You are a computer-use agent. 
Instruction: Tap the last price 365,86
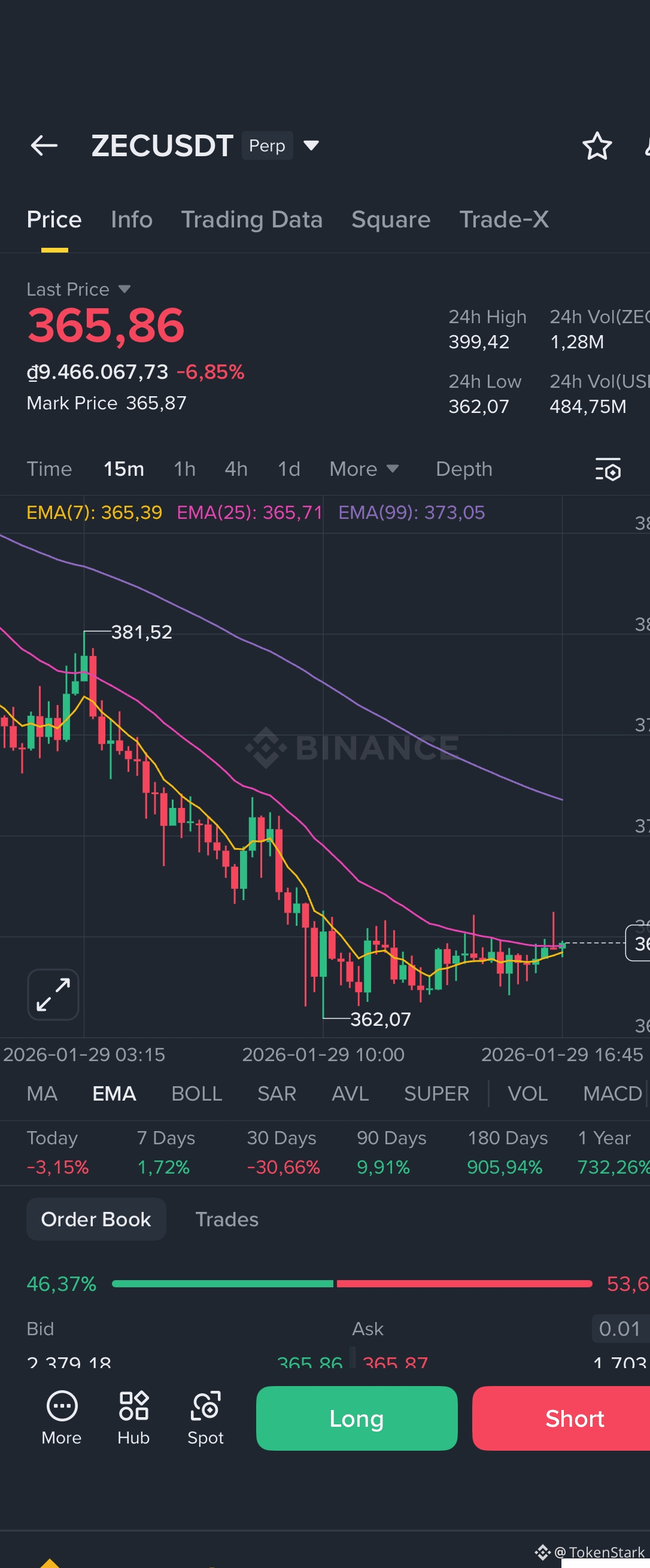[x=106, y=325]
